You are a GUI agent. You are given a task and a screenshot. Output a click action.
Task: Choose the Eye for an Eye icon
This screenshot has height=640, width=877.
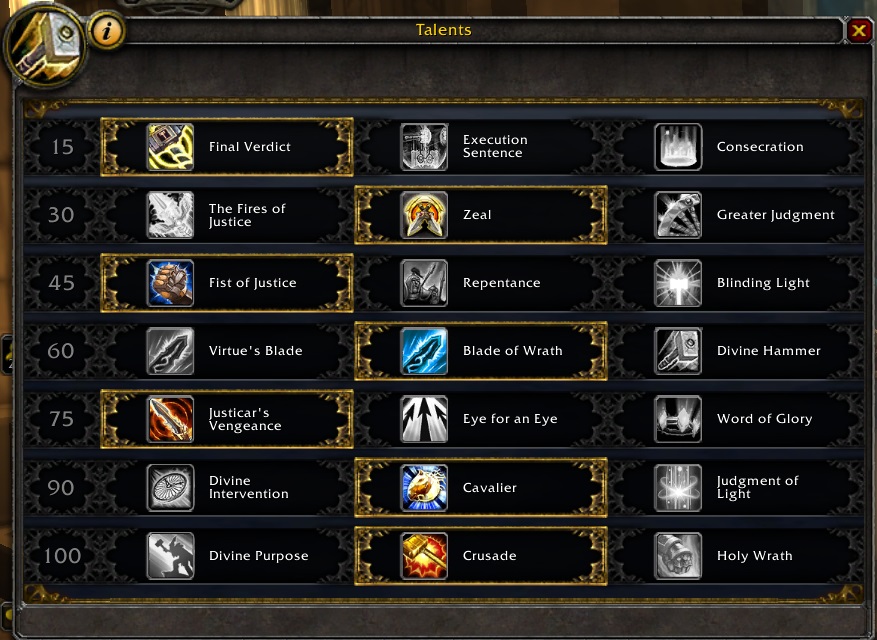point(424,419)
